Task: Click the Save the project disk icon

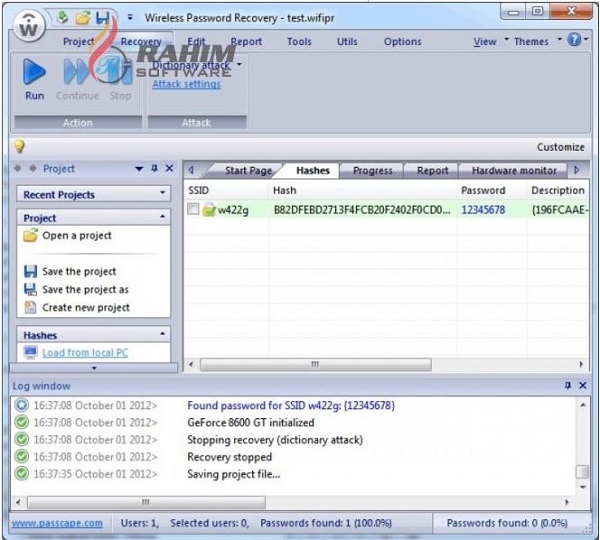Action: (x=30, y=271)
